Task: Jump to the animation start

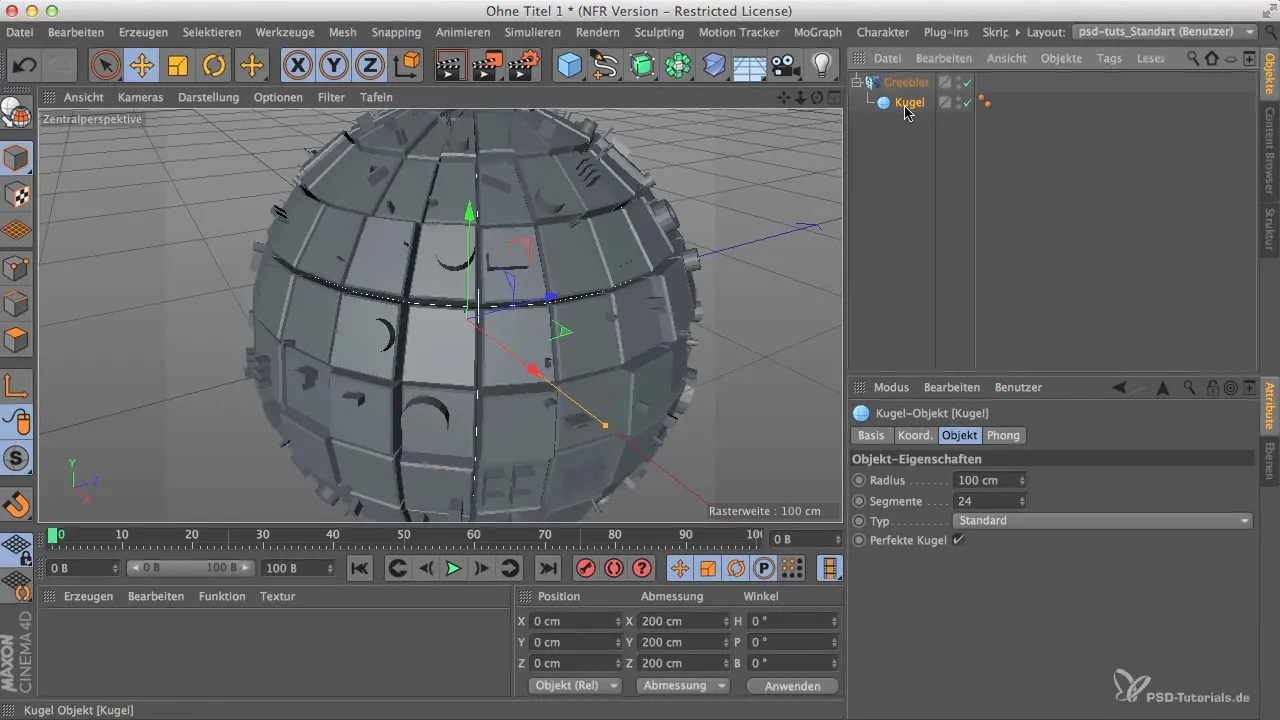Action: [x=360, y=568]
